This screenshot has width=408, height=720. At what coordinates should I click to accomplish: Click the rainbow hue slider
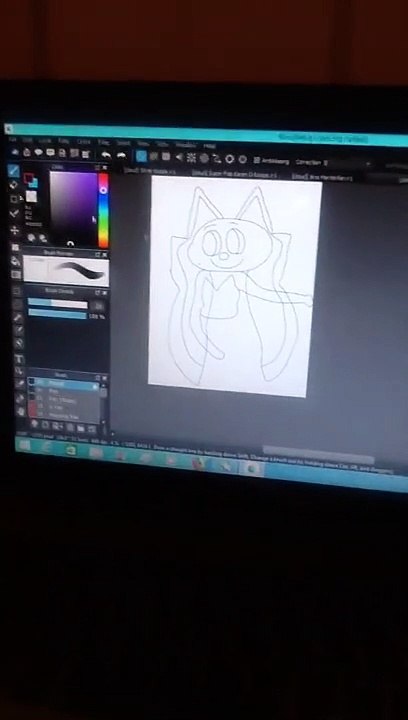click(104, 210)
